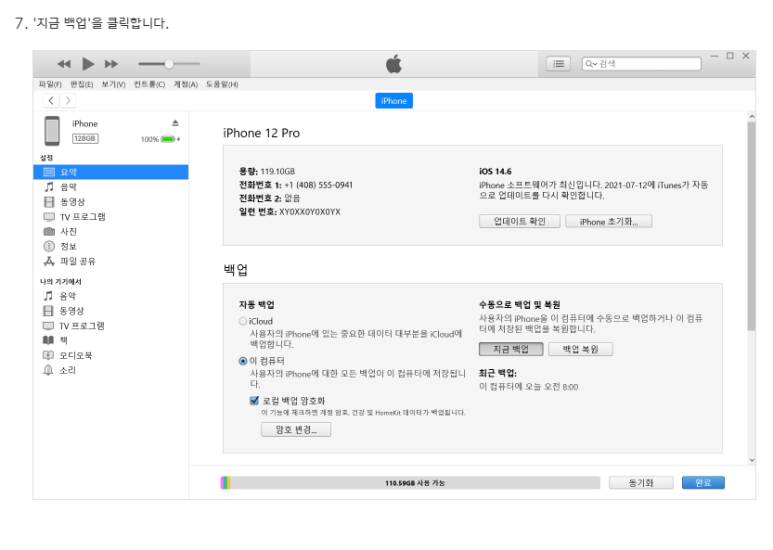Click the 동기화 button
The image size is (773, 550).
641,483
